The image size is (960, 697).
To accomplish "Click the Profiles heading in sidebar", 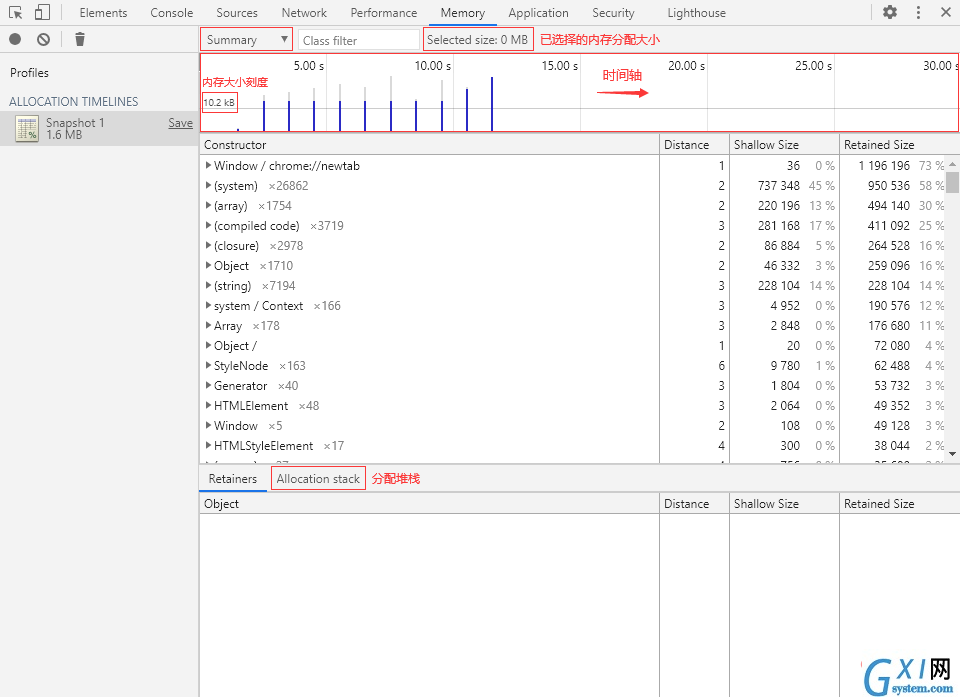I will click(29, 72).
